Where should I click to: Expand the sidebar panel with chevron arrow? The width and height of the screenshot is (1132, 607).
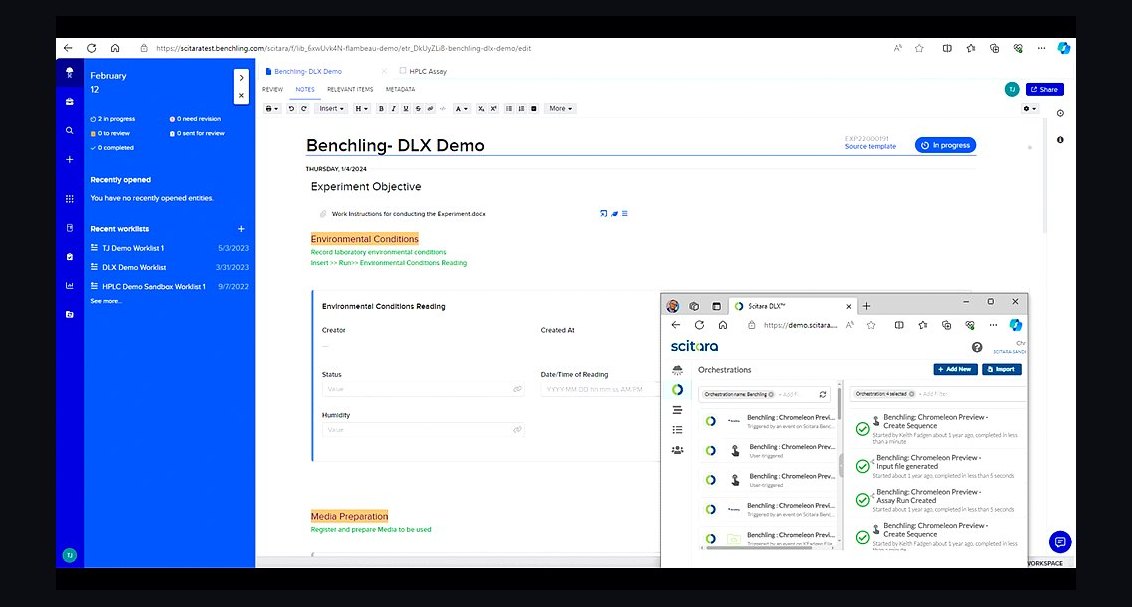click(241, 77)
